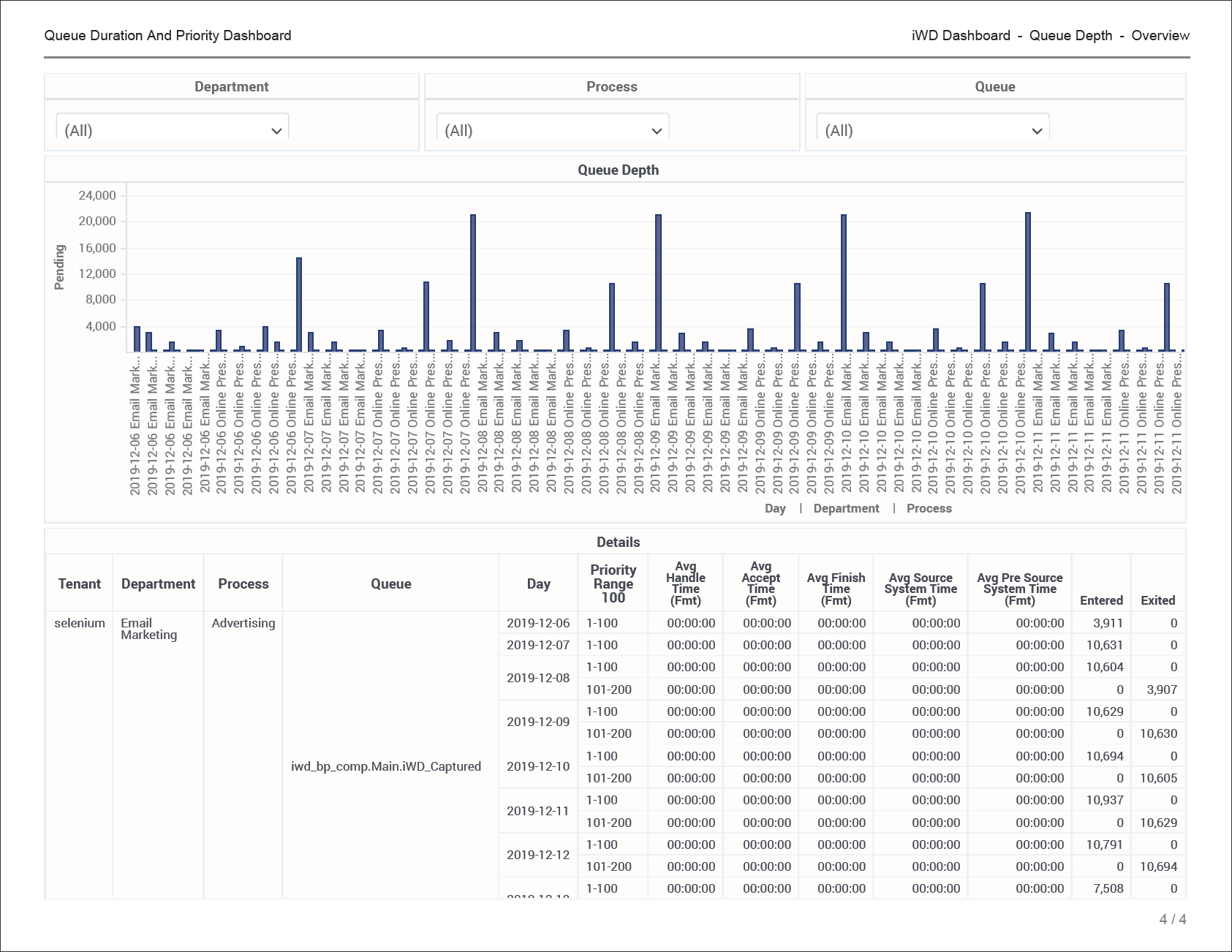Select the selenium tenant cell
This screenshot has height=952, width=1232.
click(x=80, y=623)
